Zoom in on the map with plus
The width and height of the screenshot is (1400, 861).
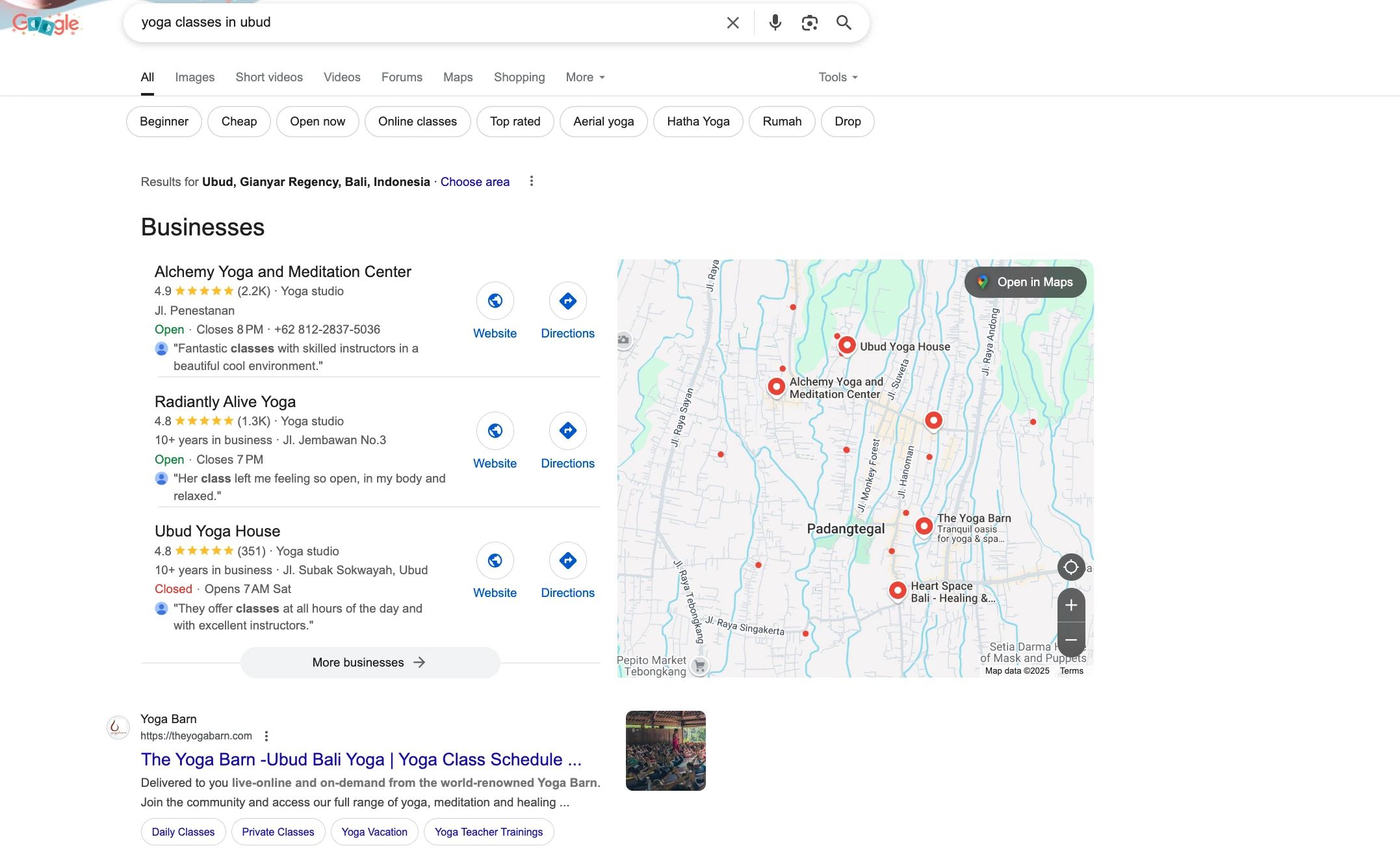(x=1071, y=605)
